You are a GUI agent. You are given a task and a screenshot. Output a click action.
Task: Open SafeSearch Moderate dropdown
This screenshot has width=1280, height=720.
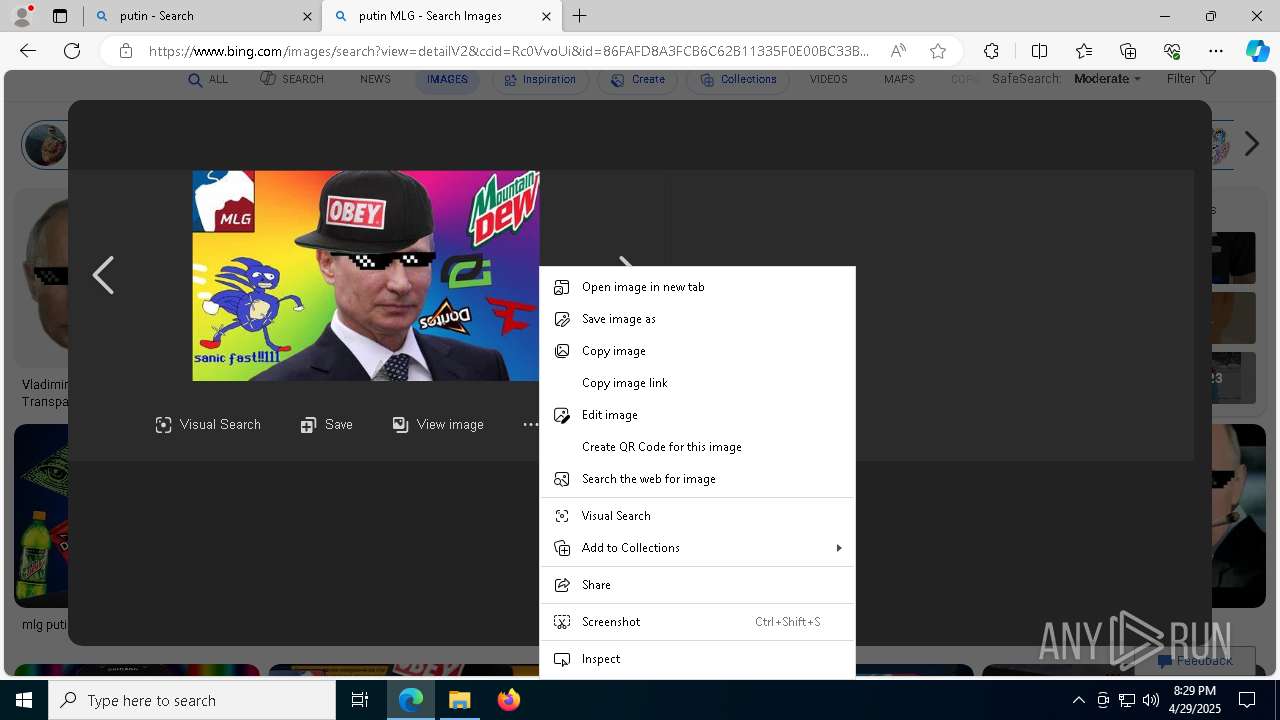pos(1107,79)
